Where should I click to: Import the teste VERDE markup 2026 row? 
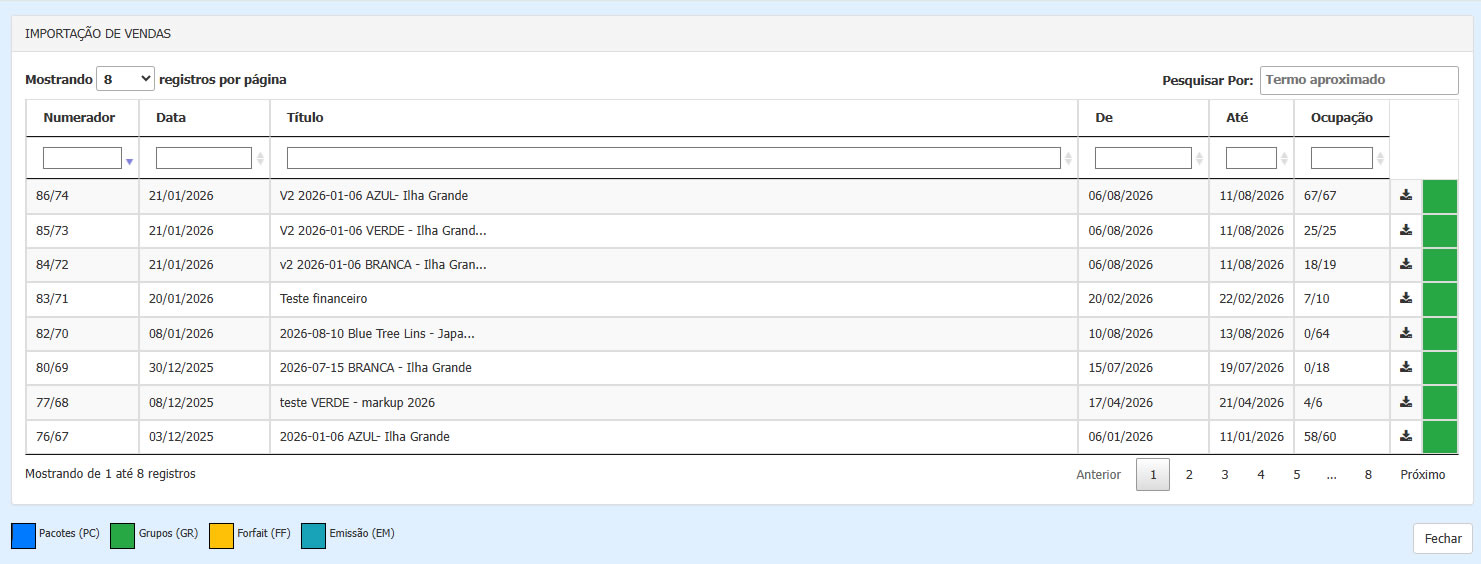1405,402
